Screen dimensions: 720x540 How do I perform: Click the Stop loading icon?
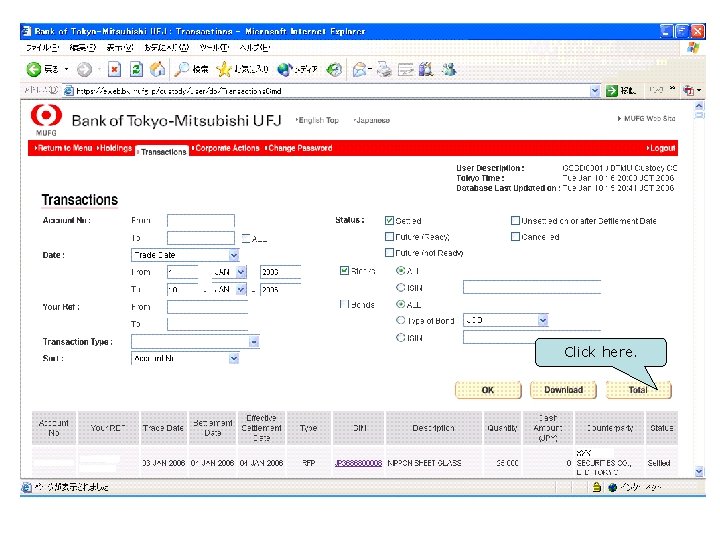point(114,69)
